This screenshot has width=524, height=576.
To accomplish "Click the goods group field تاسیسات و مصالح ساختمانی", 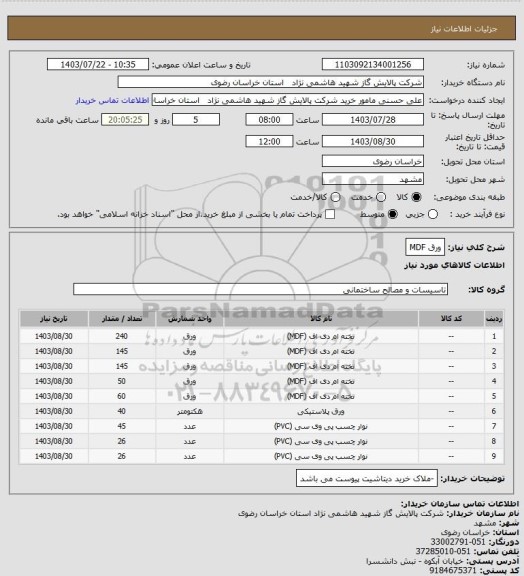I will pyautogui.click(x=260, y=289).
